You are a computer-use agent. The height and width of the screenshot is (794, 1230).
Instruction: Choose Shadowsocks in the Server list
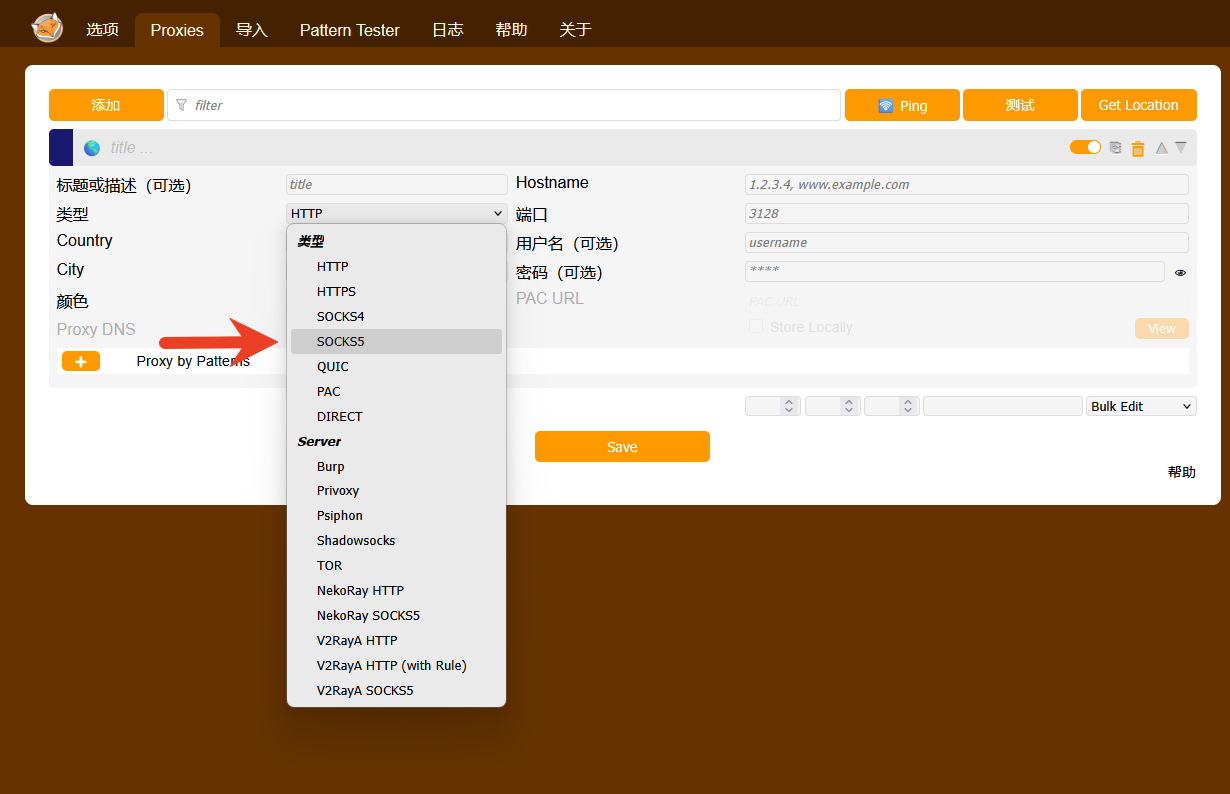click(356, 540)
